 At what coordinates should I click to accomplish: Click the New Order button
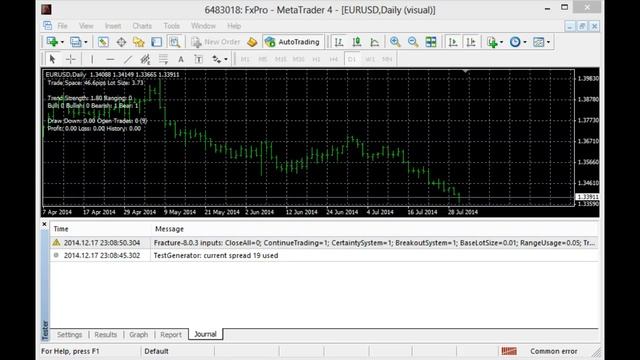[x=216, y=42]
